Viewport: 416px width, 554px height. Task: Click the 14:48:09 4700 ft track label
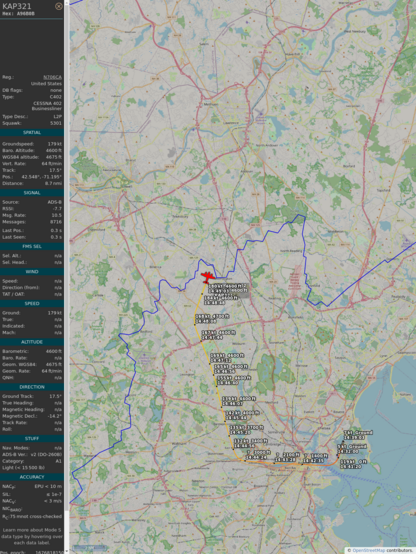pyautogui.click(x=212, y=319)
